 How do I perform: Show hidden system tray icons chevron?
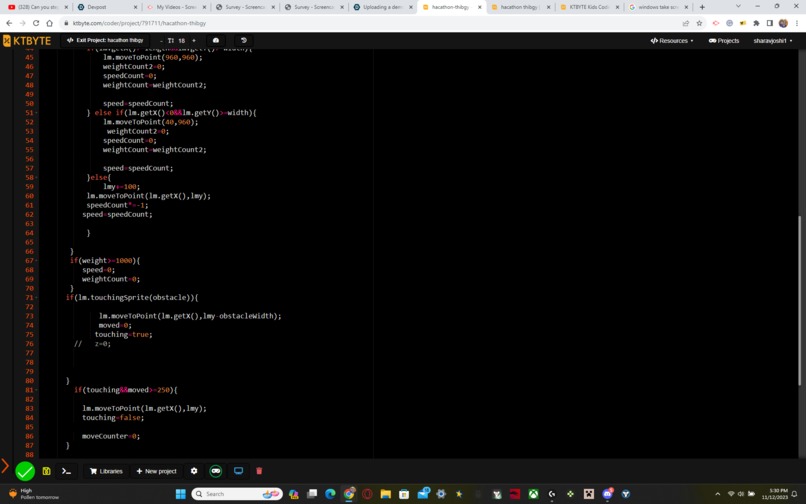click(x=718, y=494)
